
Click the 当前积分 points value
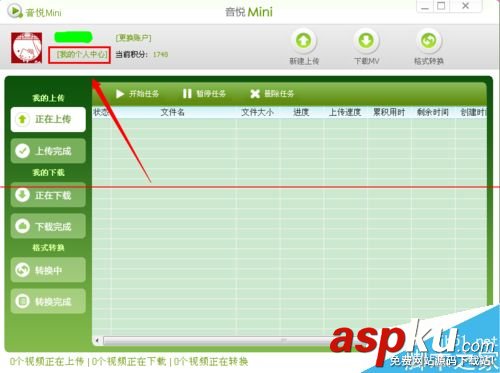pos(160,54)
